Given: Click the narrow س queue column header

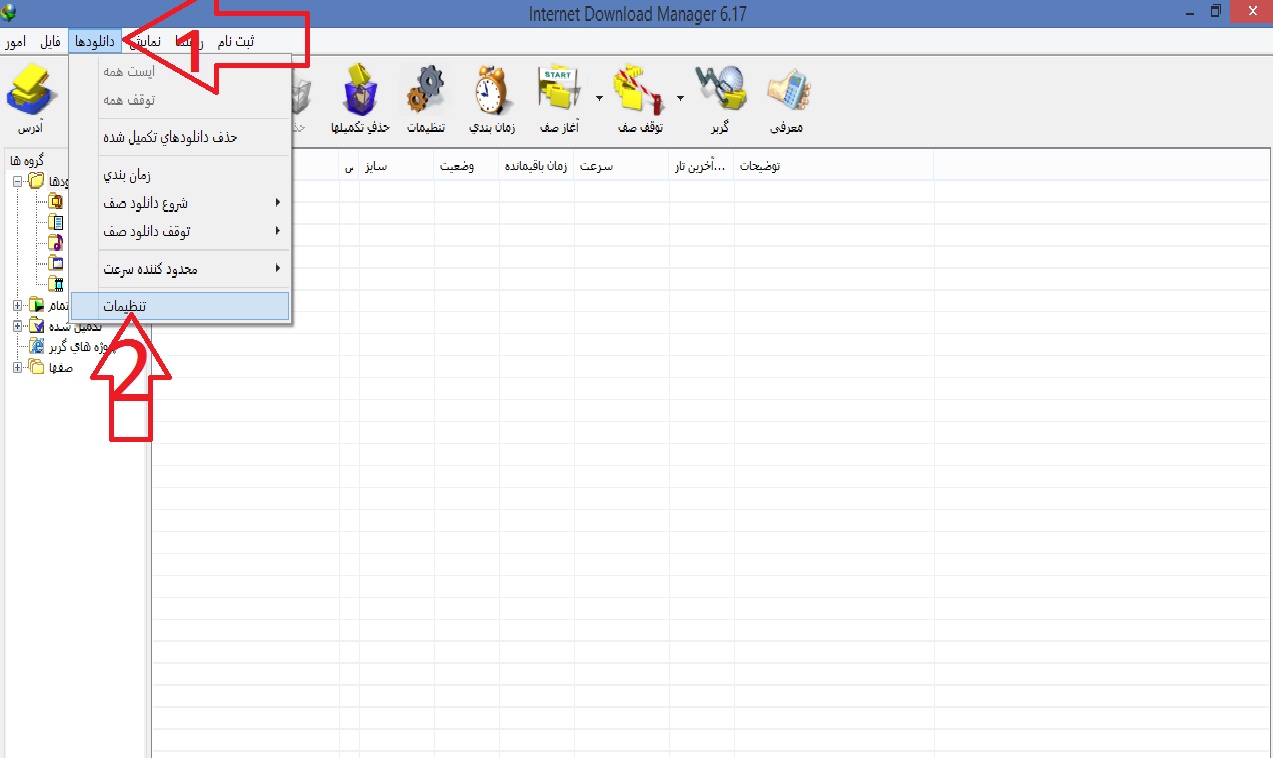Looking at the screenshot, I should pyautogui.click(x=349, y=166).
